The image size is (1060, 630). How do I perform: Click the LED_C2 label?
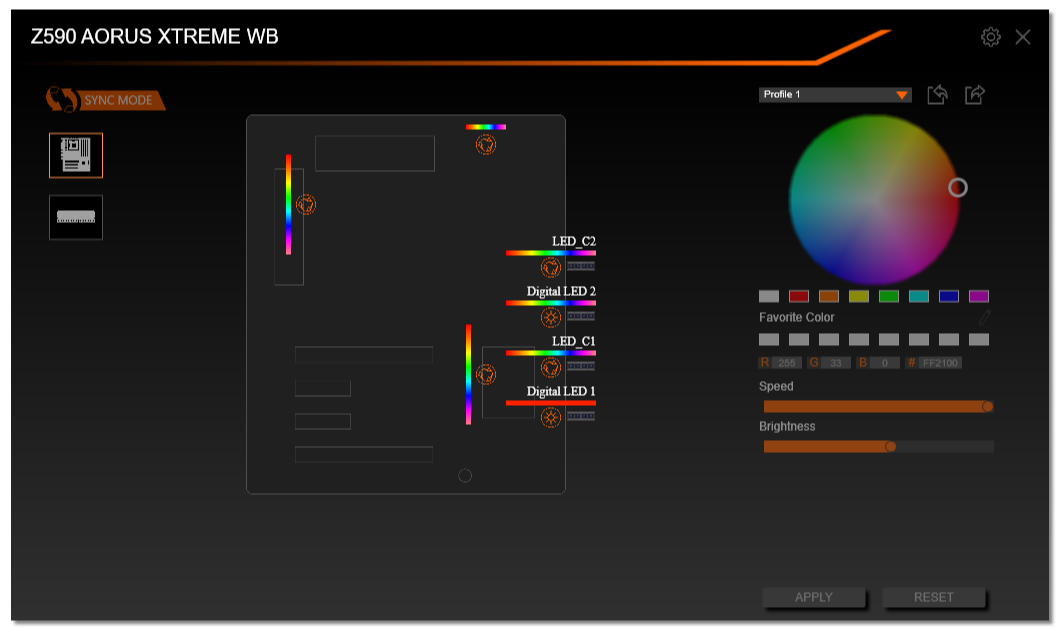(573, 241)
